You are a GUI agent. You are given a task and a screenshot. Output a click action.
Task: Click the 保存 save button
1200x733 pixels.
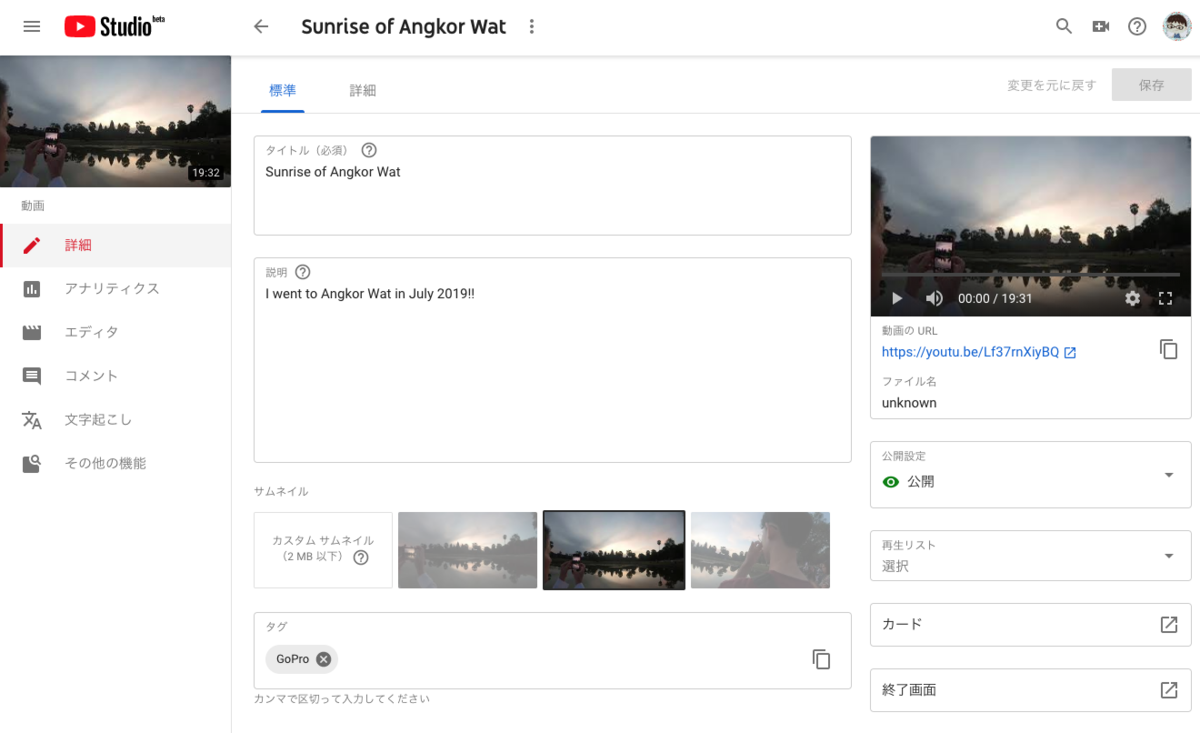click(1151, 85)
